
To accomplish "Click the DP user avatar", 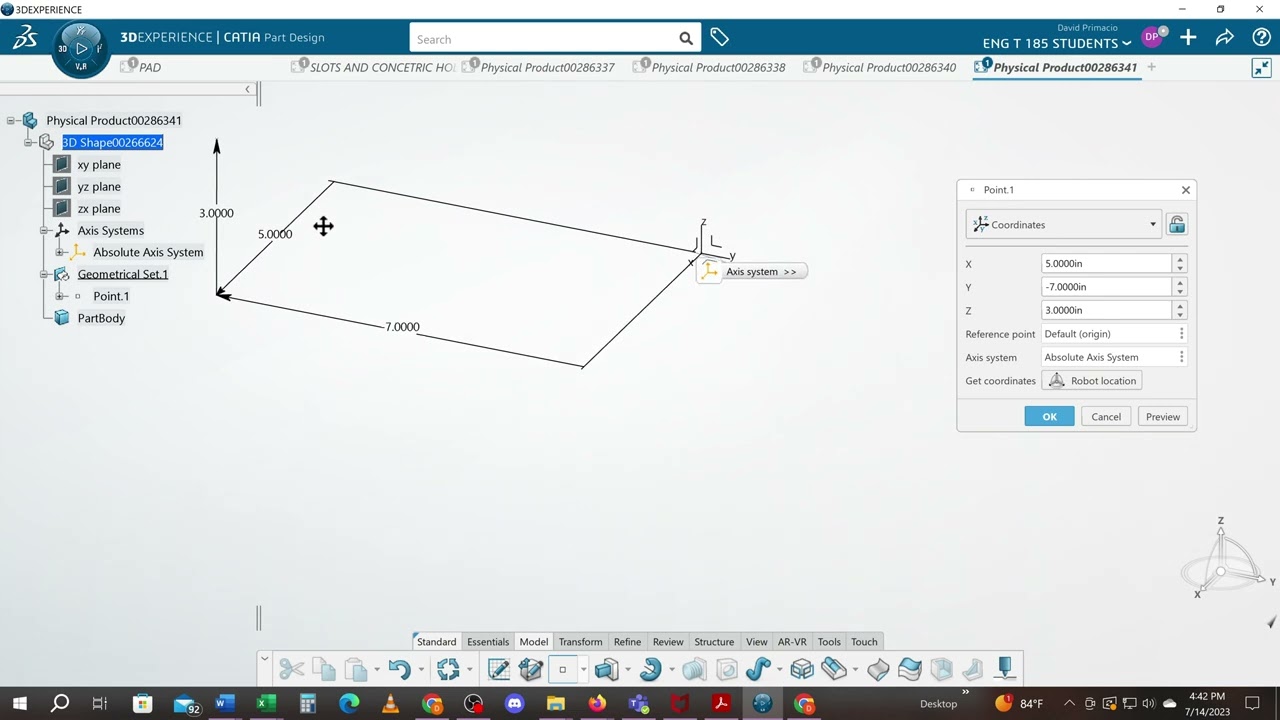I will 1152,37.
